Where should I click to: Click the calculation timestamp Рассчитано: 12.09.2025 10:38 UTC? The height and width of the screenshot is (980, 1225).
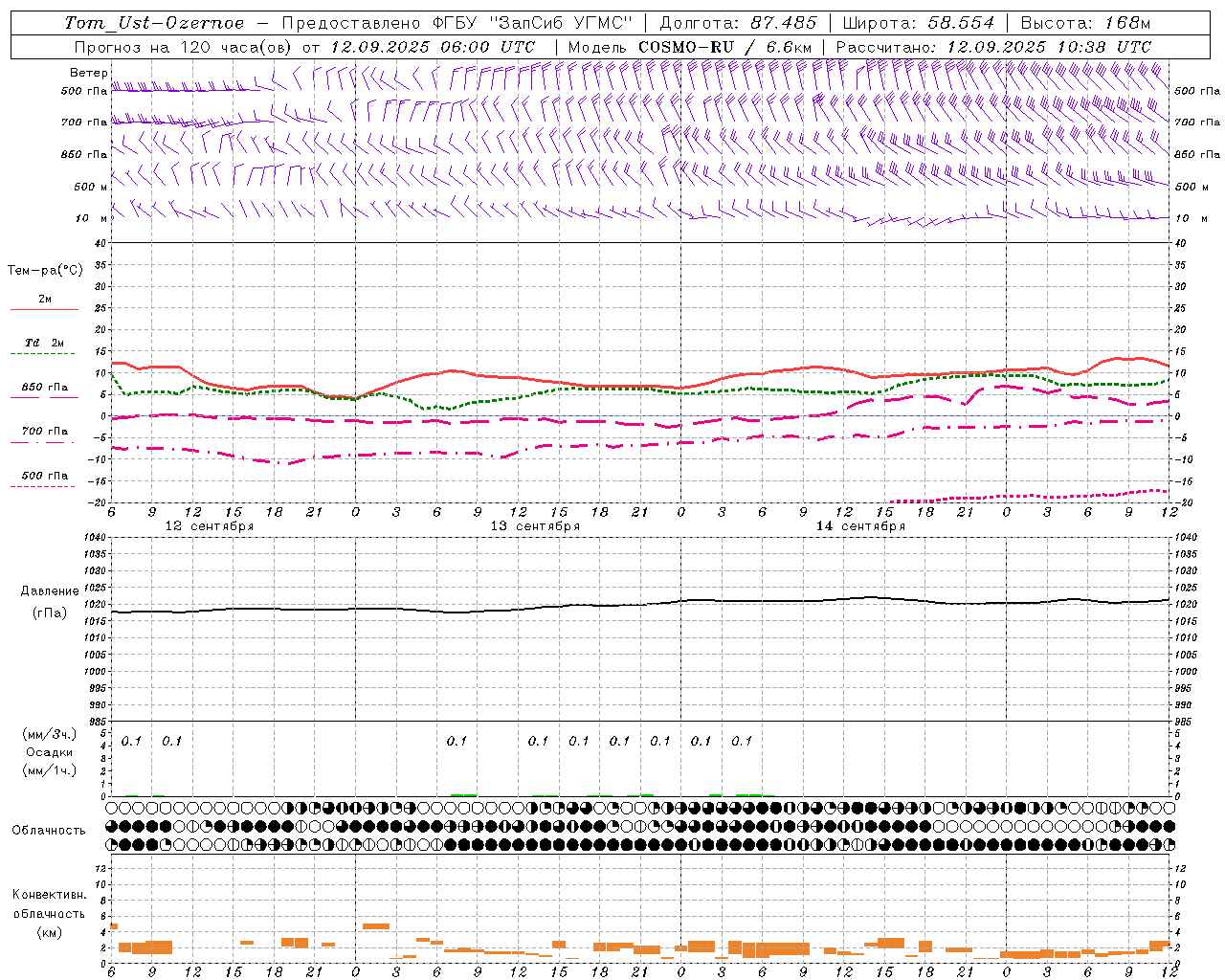(993, 47)
